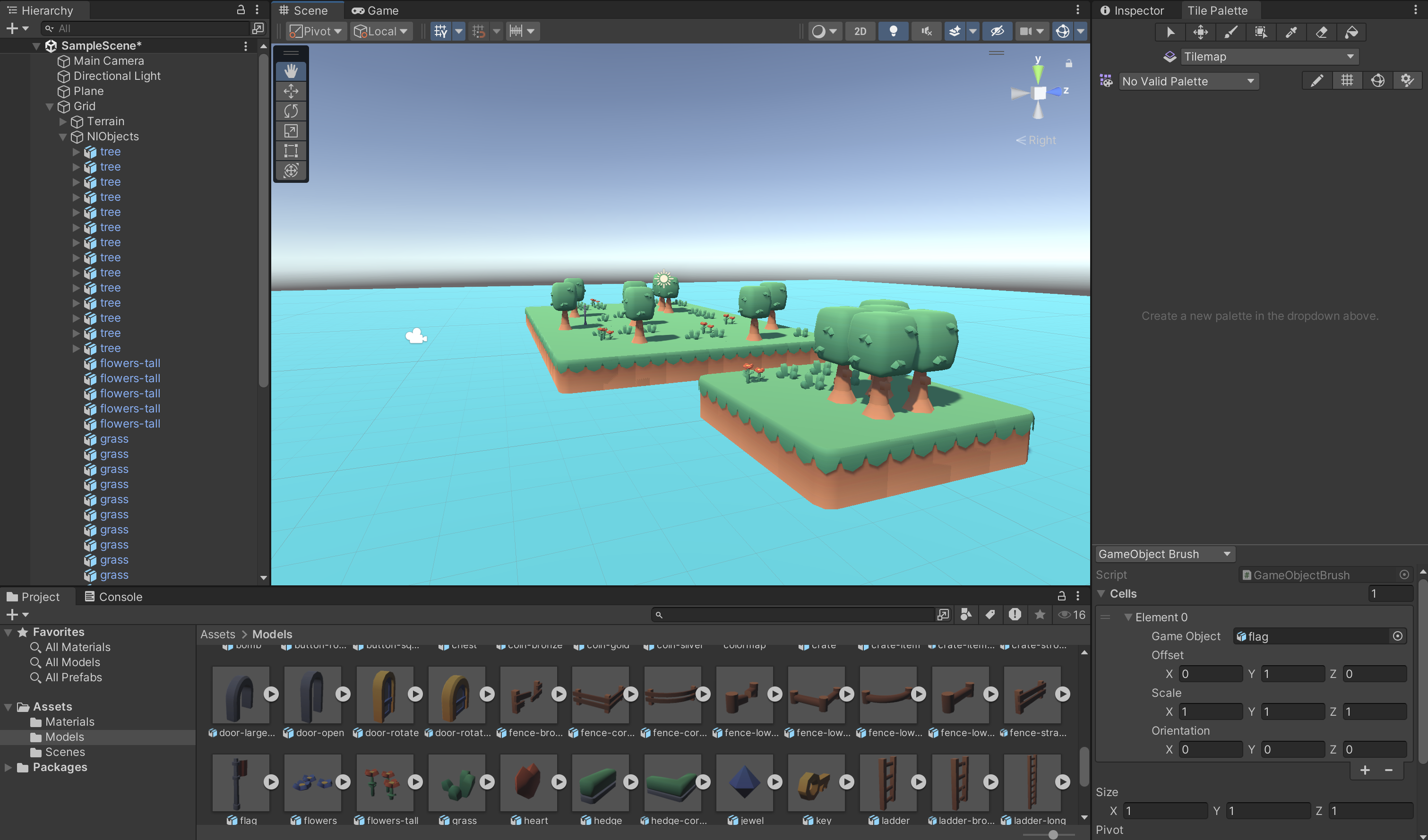1428x840 pixels.
Task: Click the box fill tool in Tile Palette
Action: click(1260, 32)
